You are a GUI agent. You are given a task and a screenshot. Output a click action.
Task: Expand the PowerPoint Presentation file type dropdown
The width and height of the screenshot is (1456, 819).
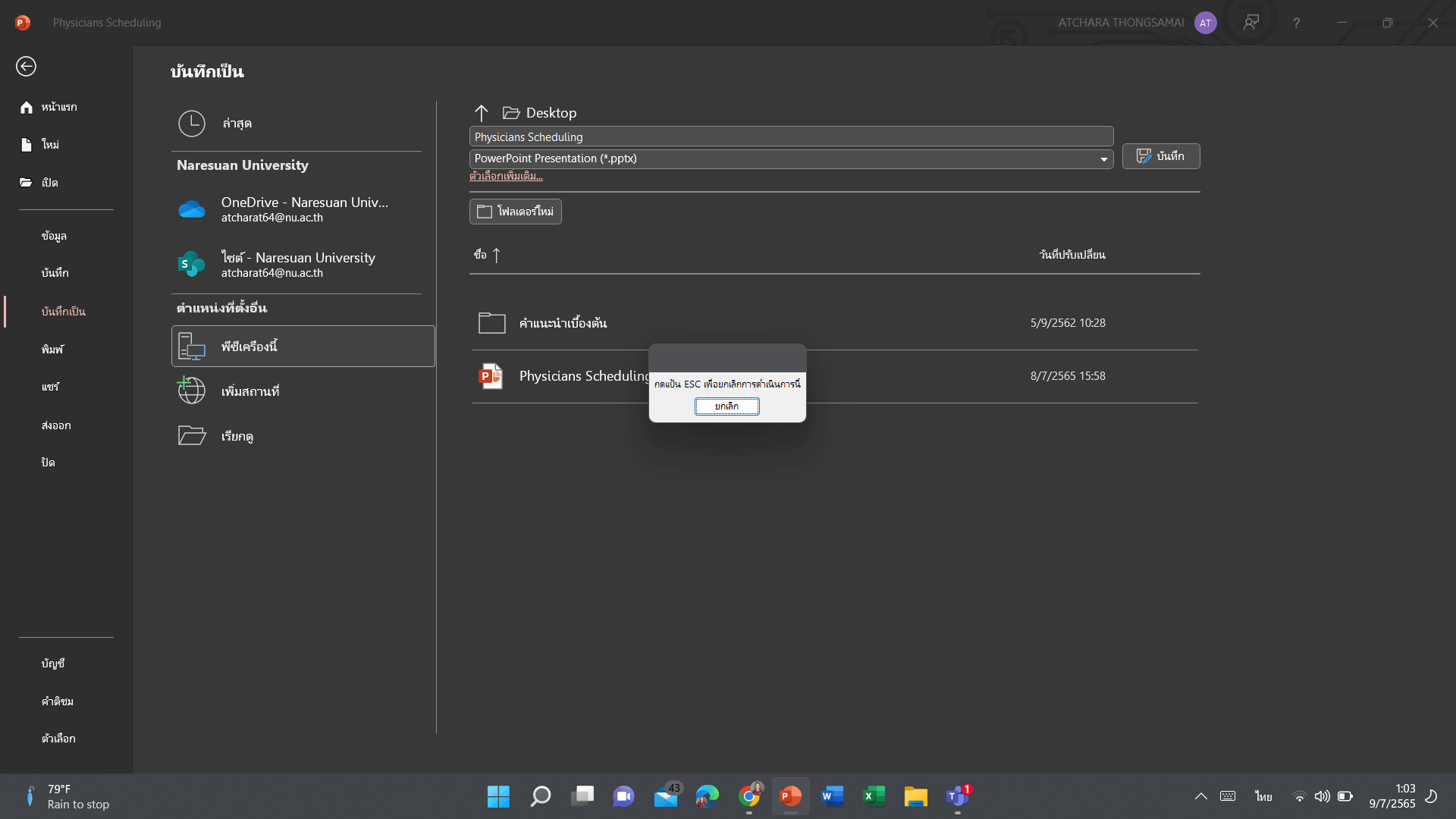(x=1103, y=159)
